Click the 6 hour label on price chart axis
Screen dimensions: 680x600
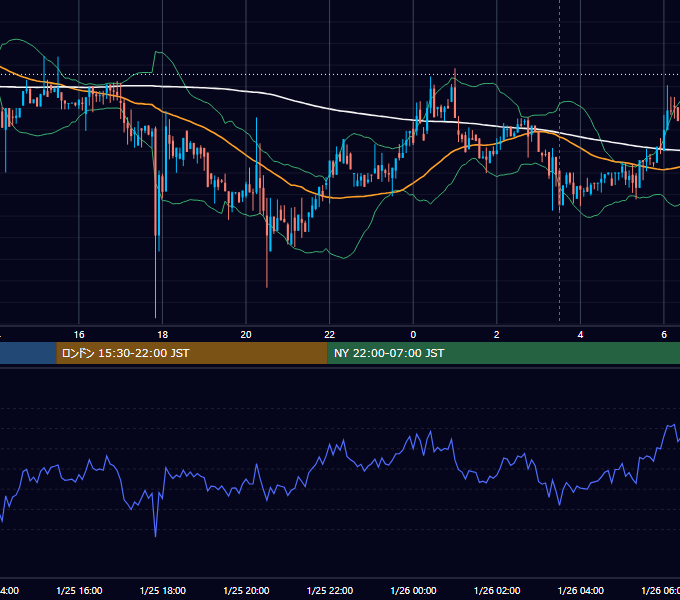click(x=664, y=335)
